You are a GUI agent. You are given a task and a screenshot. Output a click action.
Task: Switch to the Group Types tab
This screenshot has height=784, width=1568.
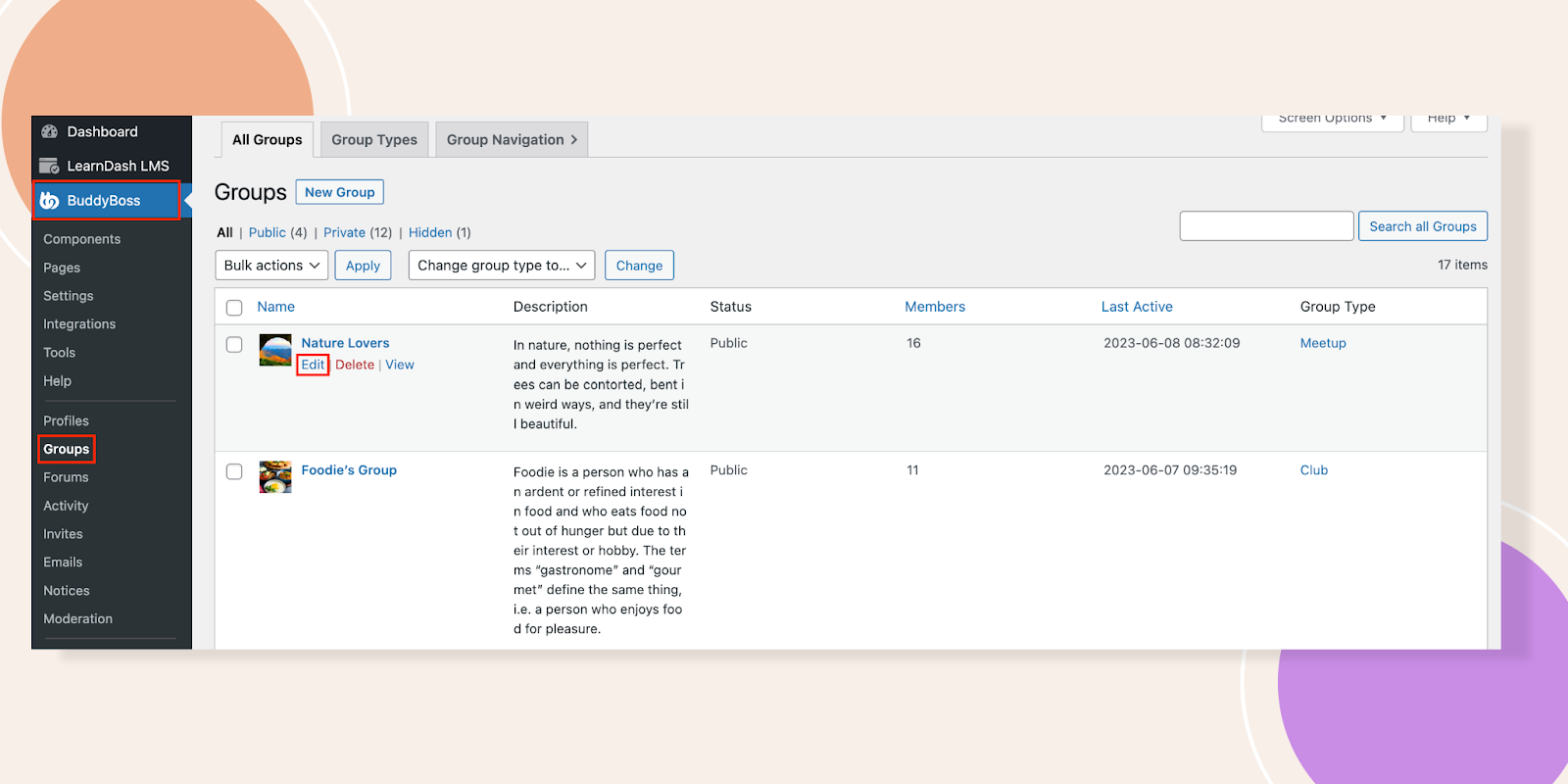374,139
